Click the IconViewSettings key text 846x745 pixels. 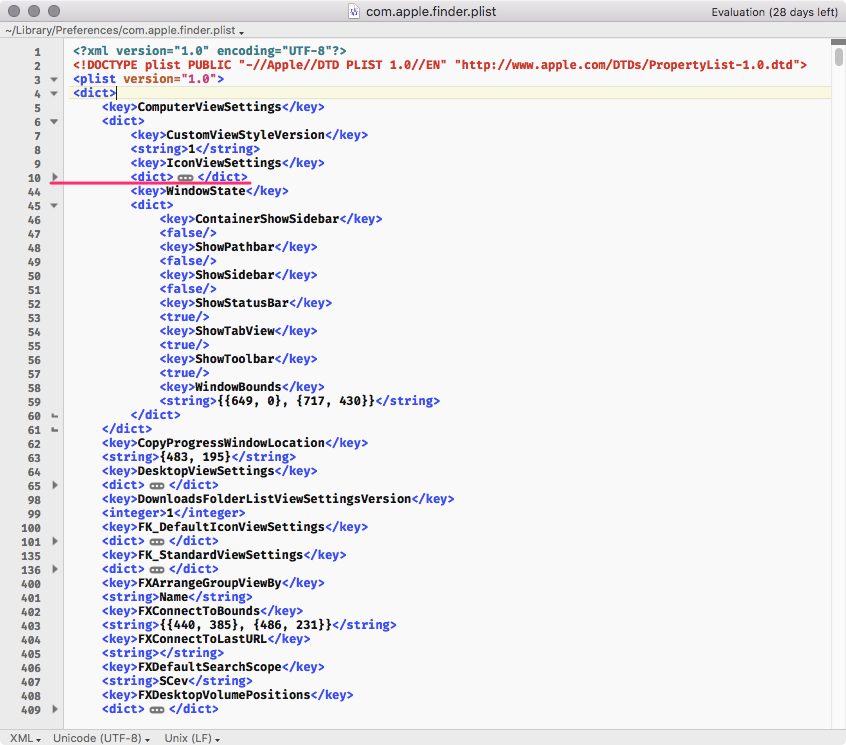point(224,163)
